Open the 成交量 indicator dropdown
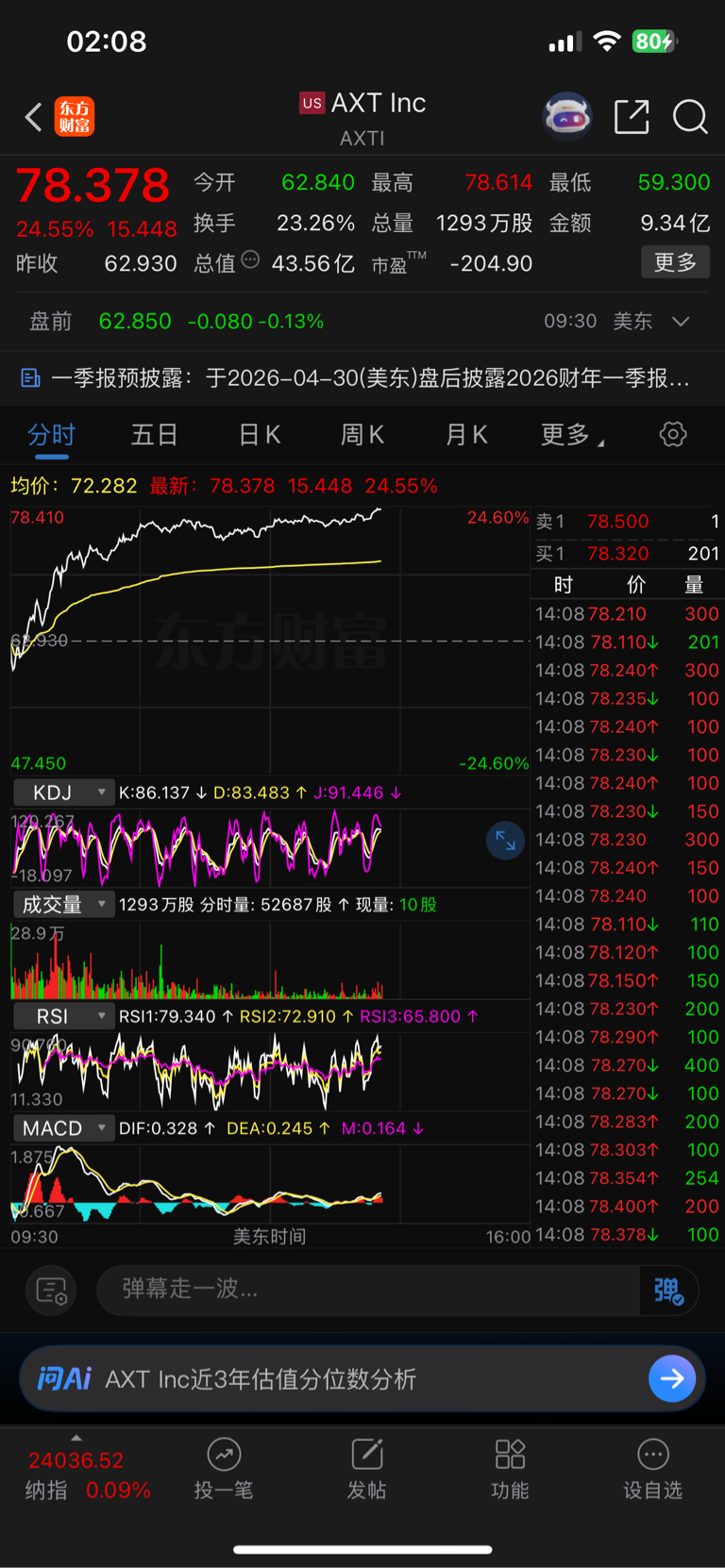Image resolution: width=725 pixels, height=1568 pixels. [x=62, y=905]
